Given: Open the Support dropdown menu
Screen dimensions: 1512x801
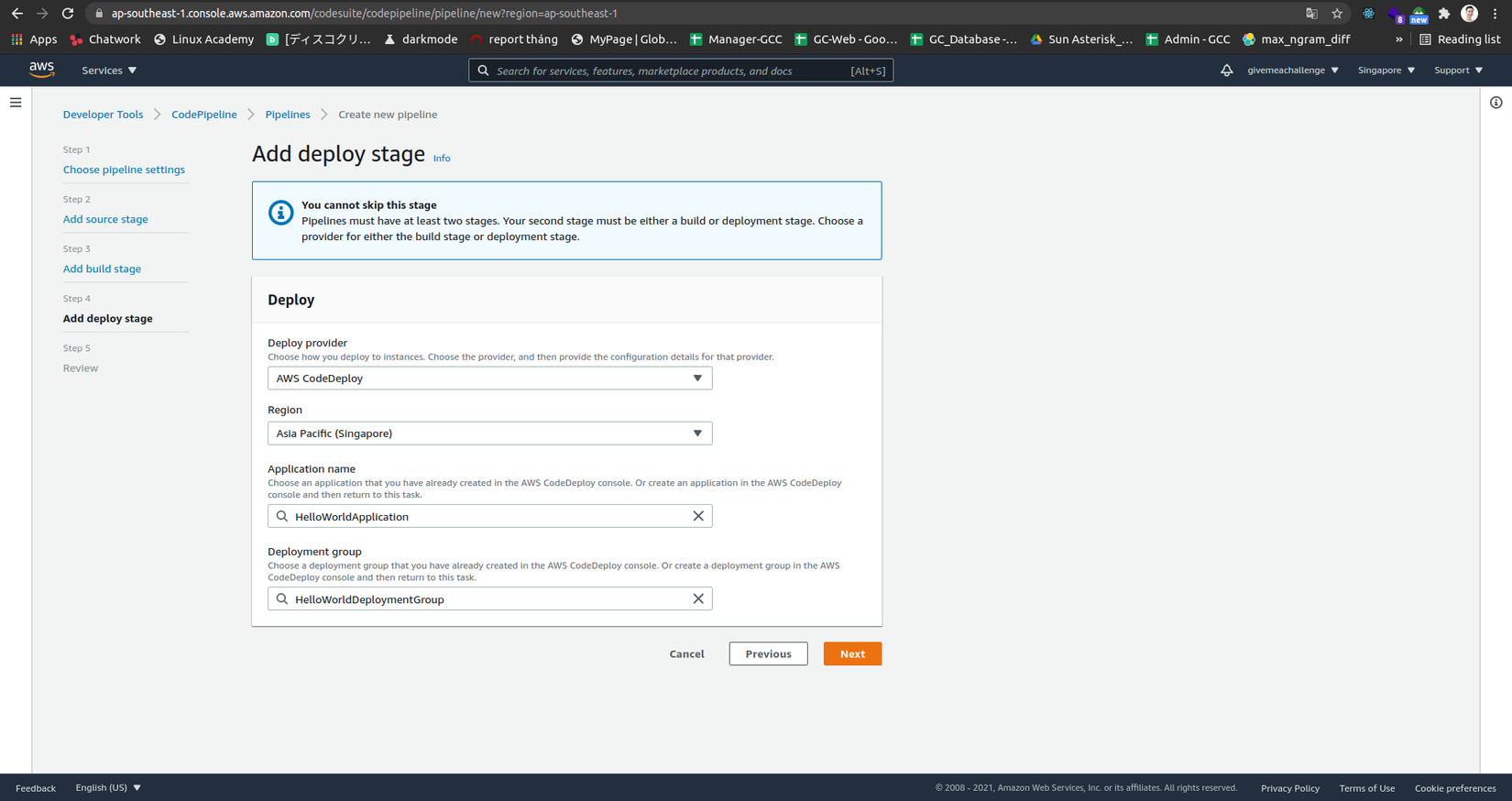Looking at the screenshot, I should tap(1458, 71).
